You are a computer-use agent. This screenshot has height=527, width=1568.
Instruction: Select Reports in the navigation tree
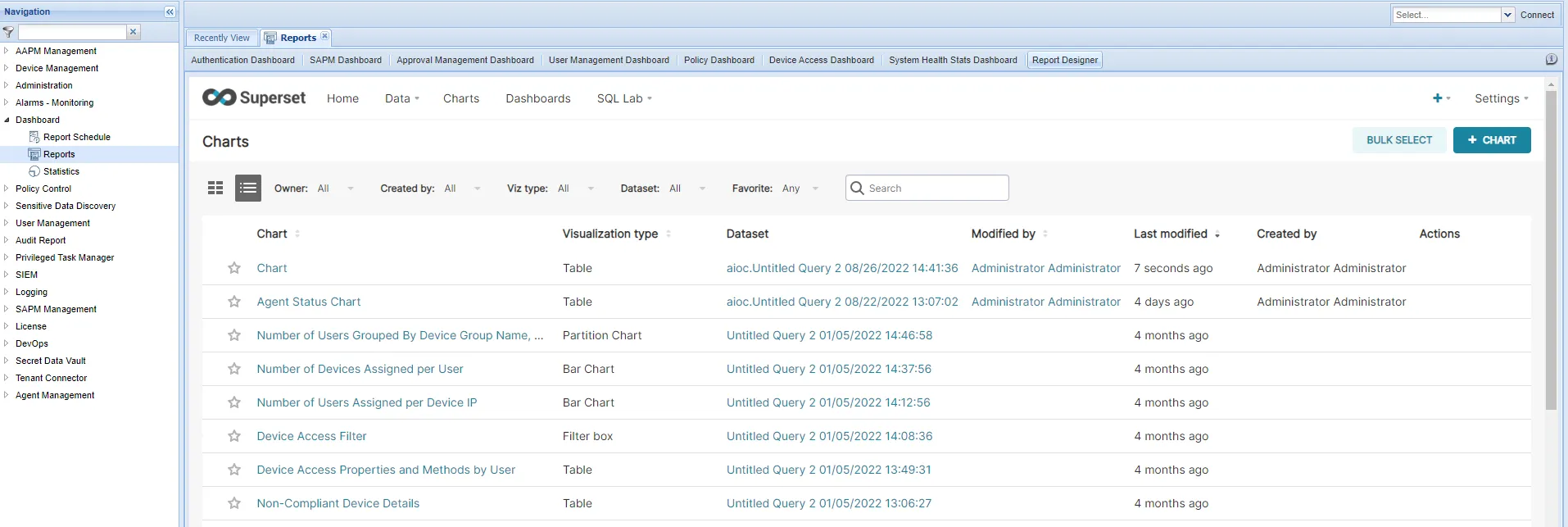(59, 154)
